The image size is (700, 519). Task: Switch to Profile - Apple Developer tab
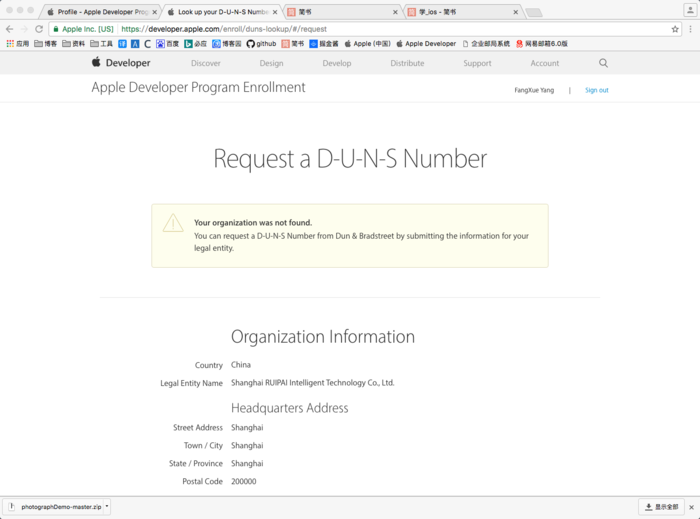coord(98,12)
